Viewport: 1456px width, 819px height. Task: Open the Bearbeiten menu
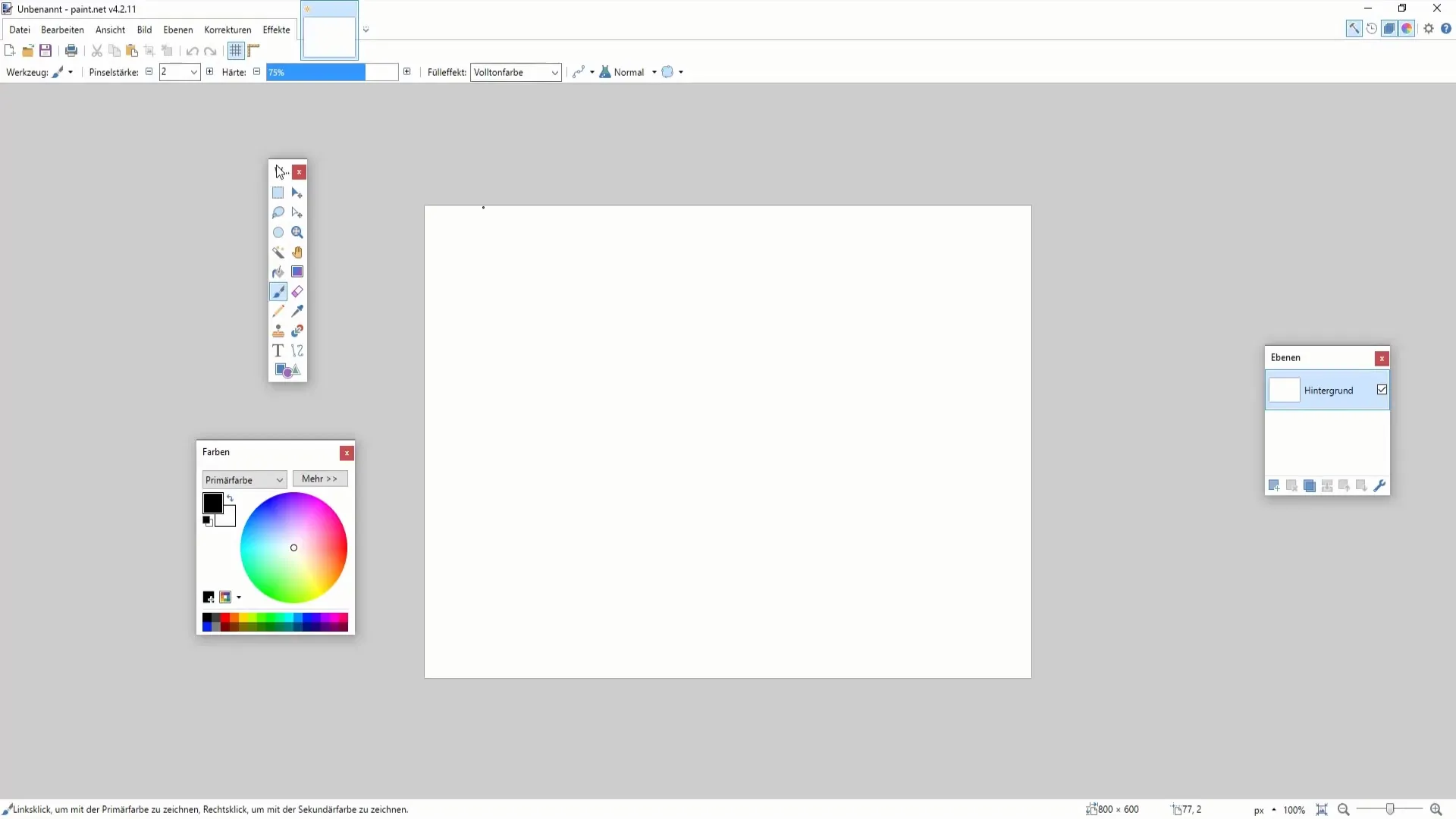(x=62, y=30)
